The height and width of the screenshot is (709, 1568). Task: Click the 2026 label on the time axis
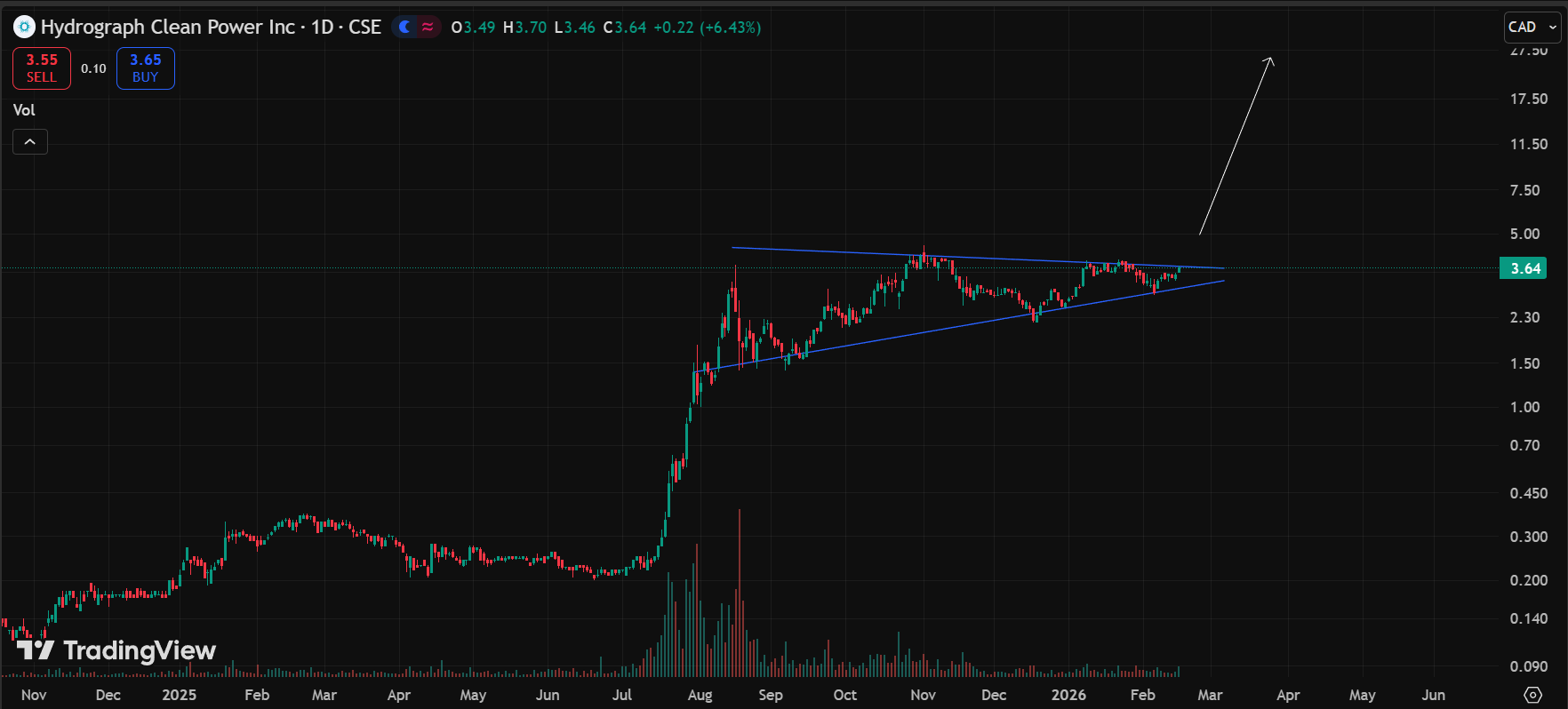pyautogui.click(x=1068, y=695)
